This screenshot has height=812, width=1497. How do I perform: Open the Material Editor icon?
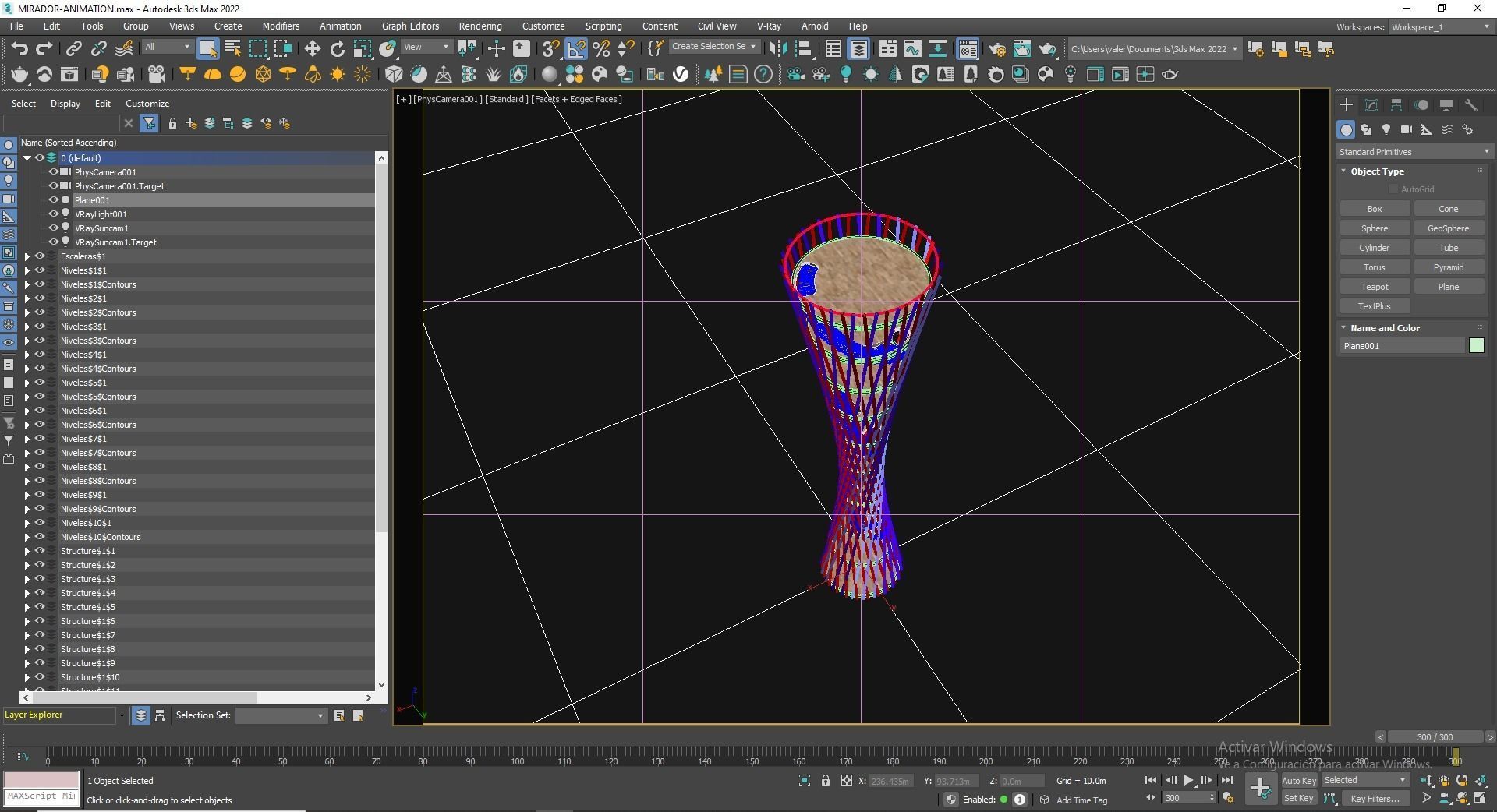tap(968, 49)
